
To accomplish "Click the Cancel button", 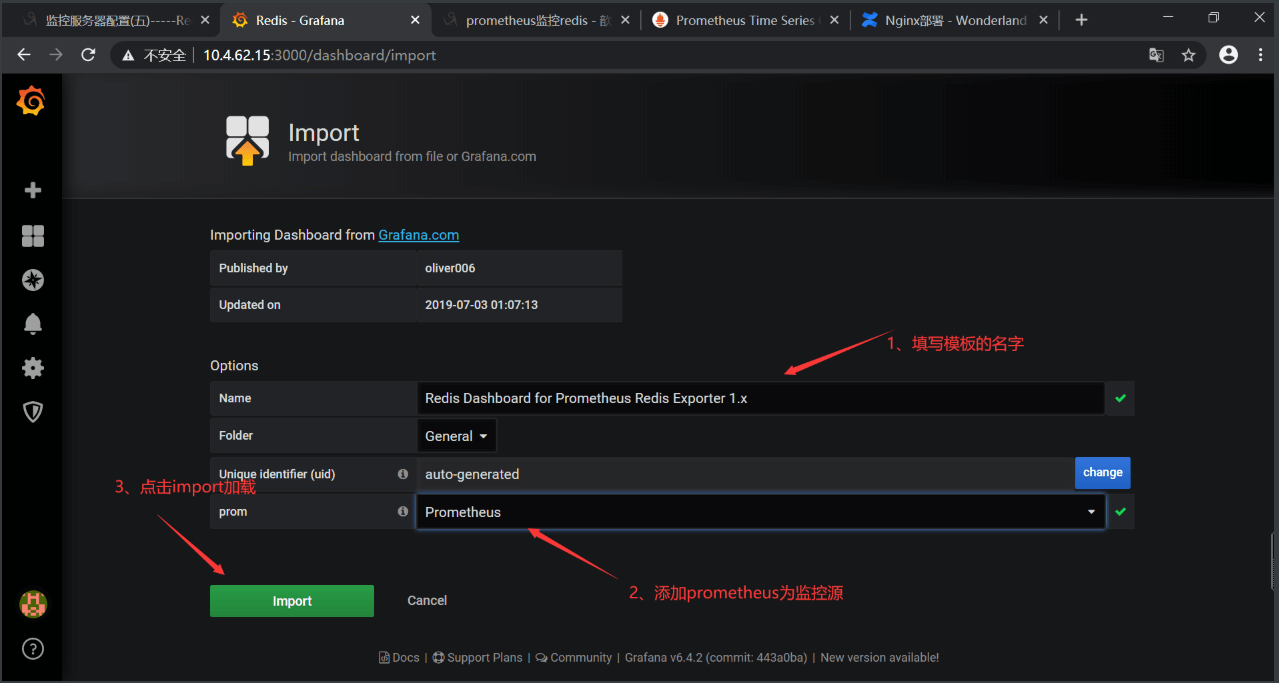I will [x=427, y=600].
